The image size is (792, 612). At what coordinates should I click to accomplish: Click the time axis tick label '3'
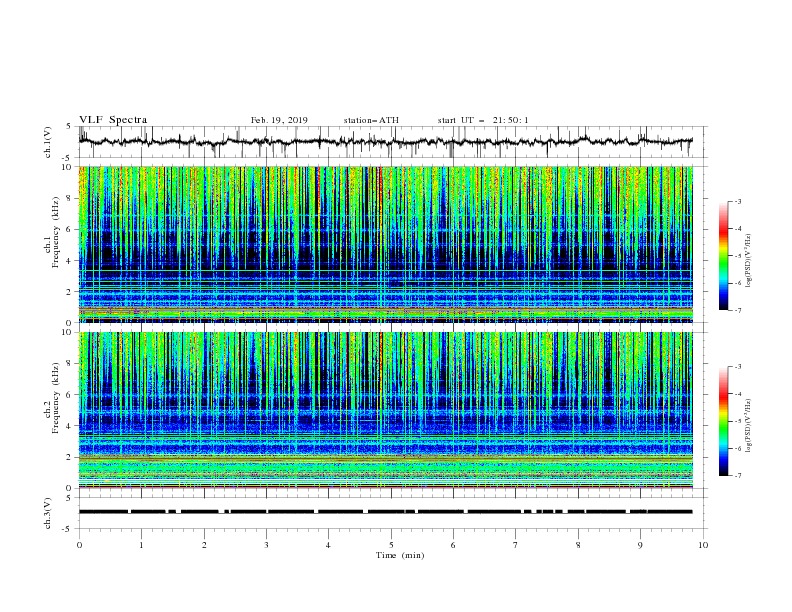(266, 545)
